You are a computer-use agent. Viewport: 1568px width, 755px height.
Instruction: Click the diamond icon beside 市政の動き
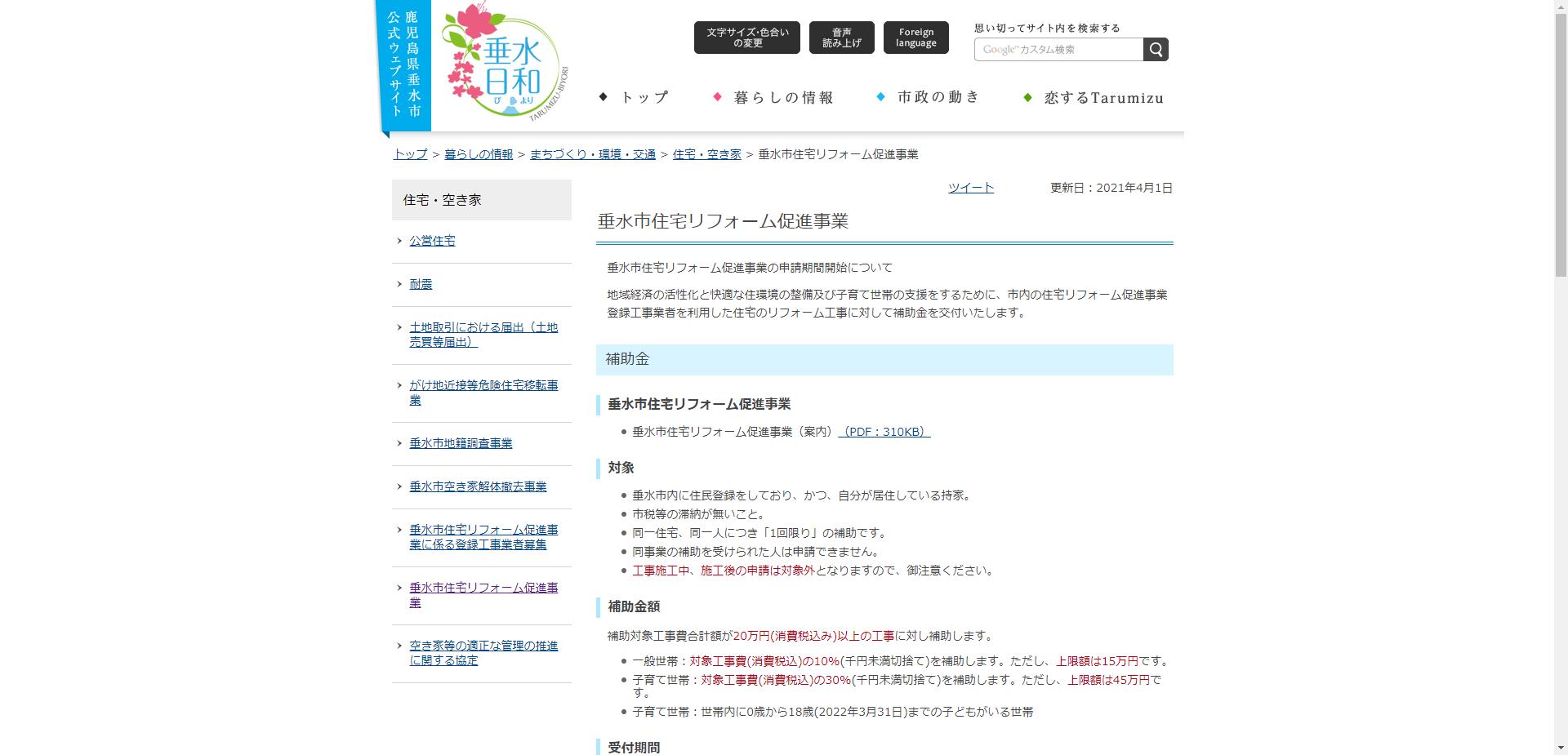click(880, 96)
